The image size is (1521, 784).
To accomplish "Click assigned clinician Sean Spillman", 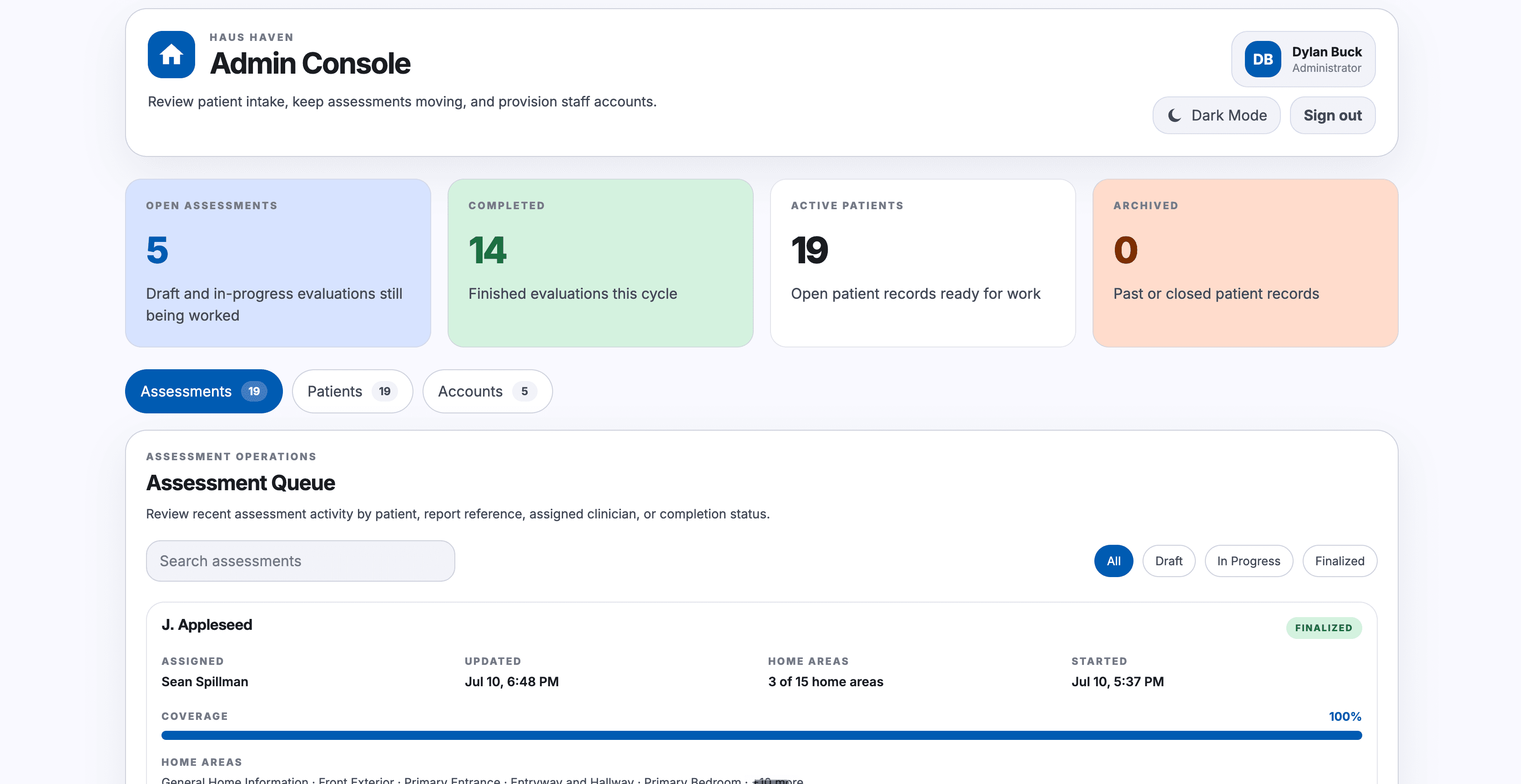I will click(x=205, y=682).
